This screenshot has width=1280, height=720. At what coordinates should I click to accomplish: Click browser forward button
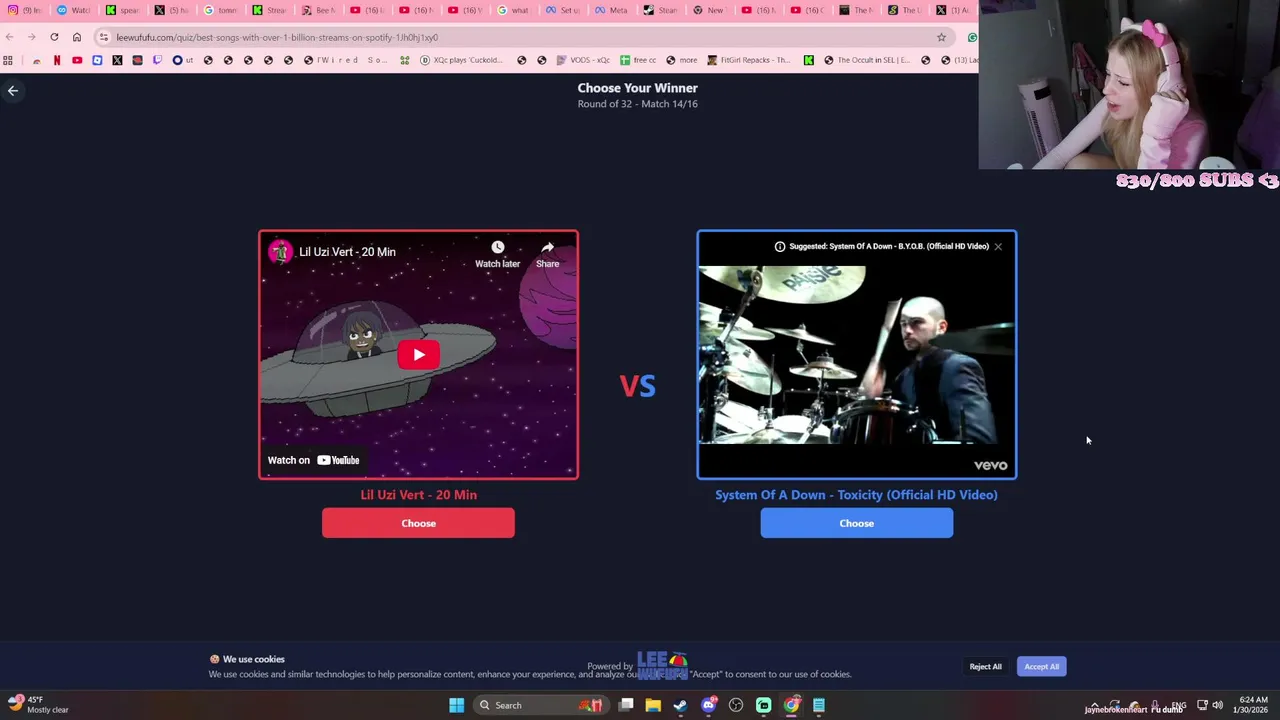[31, 37]
